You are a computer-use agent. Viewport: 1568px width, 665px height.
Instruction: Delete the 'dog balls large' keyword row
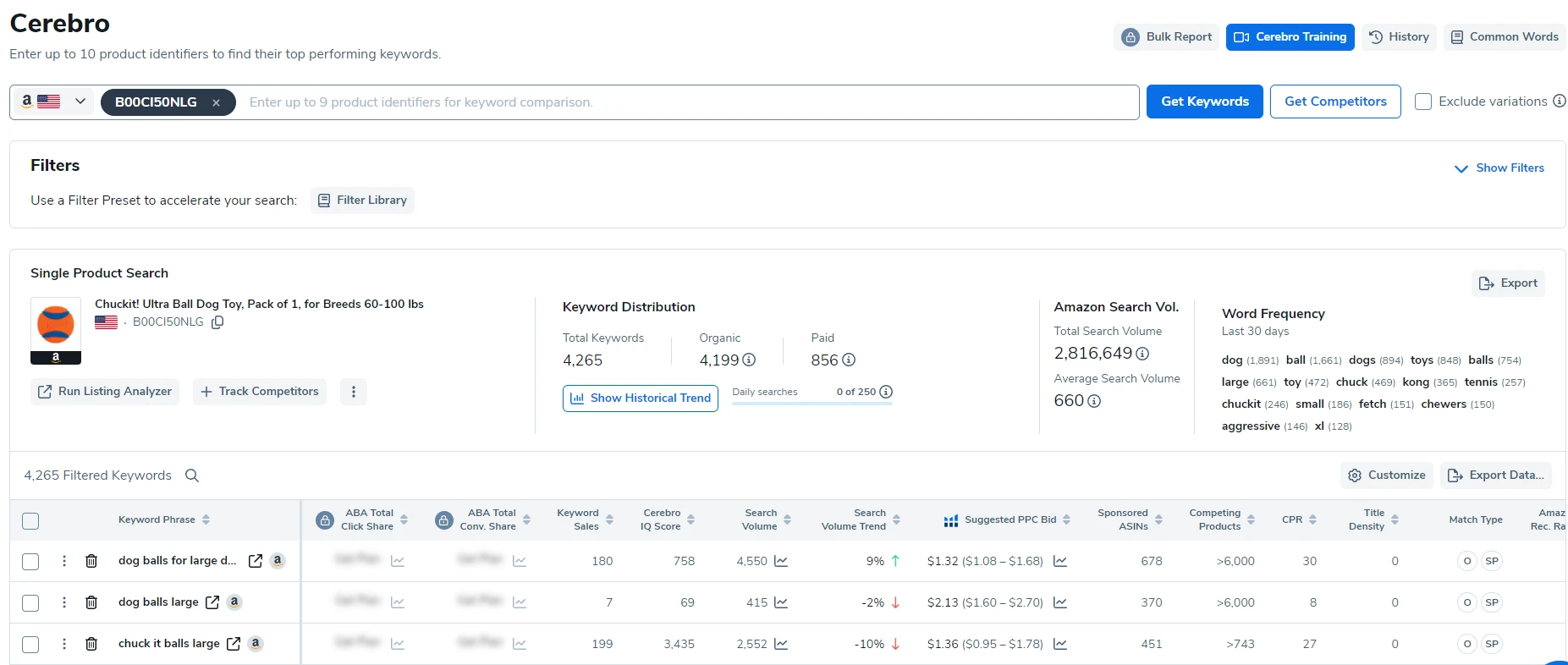(x=91, y=602)
